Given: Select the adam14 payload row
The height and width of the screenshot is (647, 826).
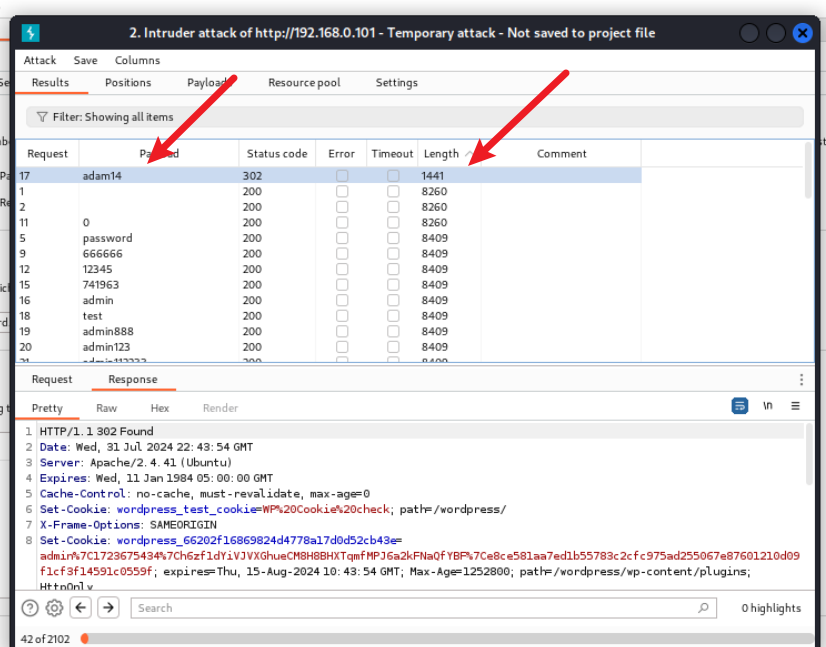Looking at the screenshot, I should [x=329, y=175].
